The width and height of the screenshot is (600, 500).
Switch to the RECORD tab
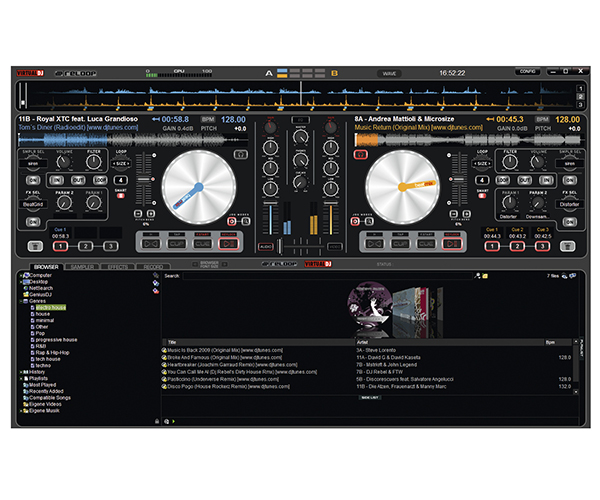click(153, 267)
